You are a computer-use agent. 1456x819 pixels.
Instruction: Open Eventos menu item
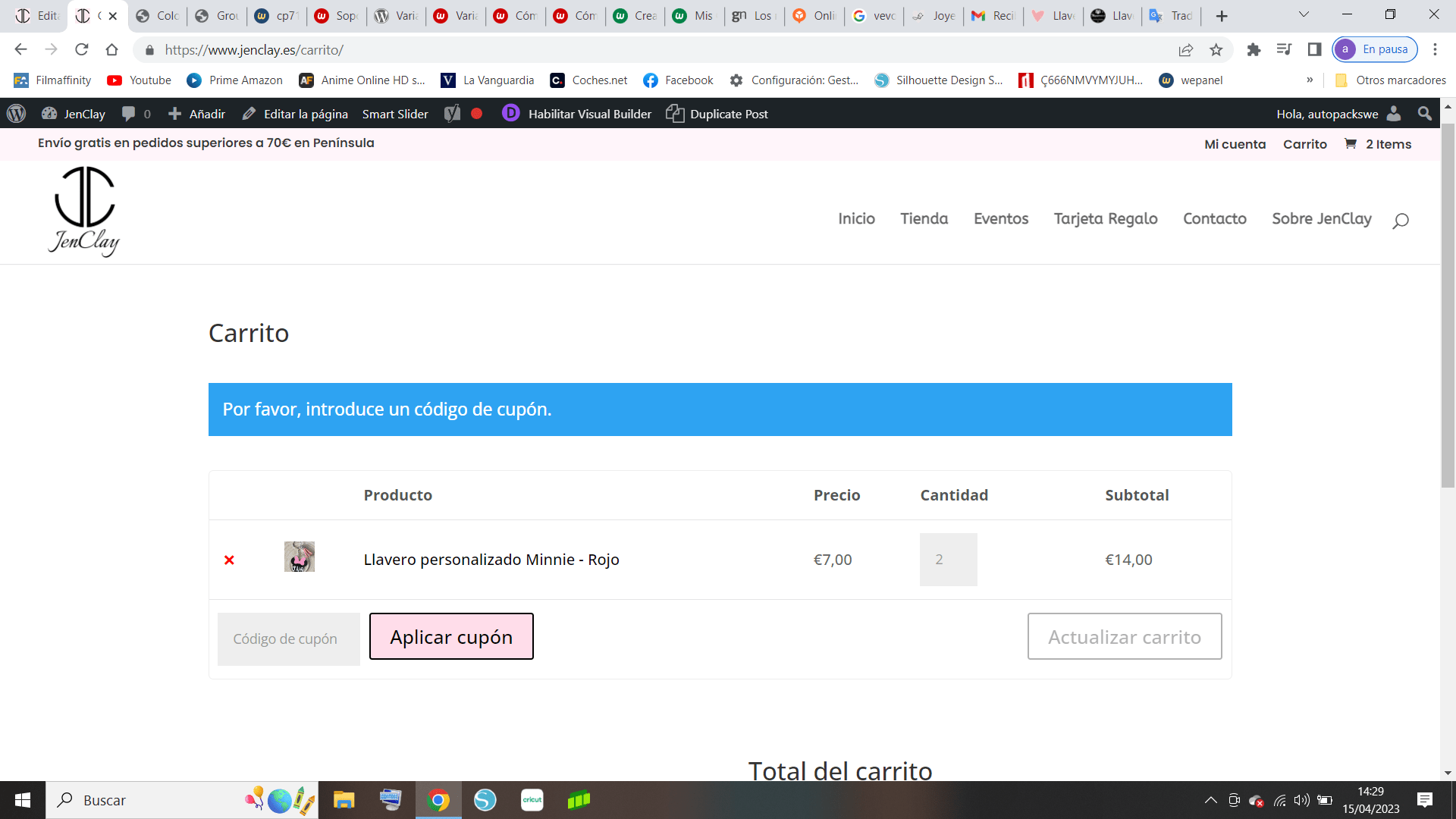click(x=1001, y=218)
